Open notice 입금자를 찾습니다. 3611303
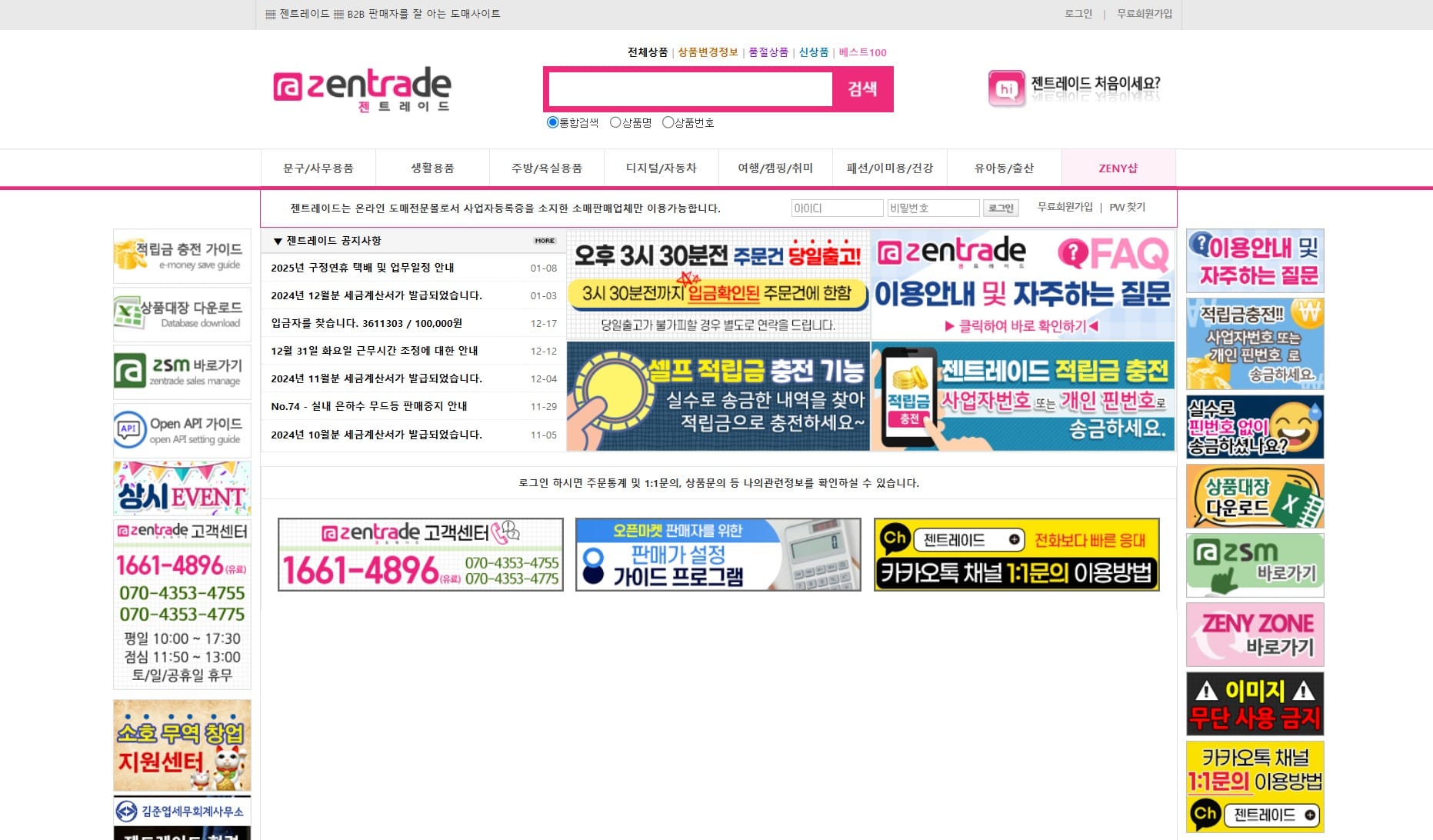 tap(366, 323)
